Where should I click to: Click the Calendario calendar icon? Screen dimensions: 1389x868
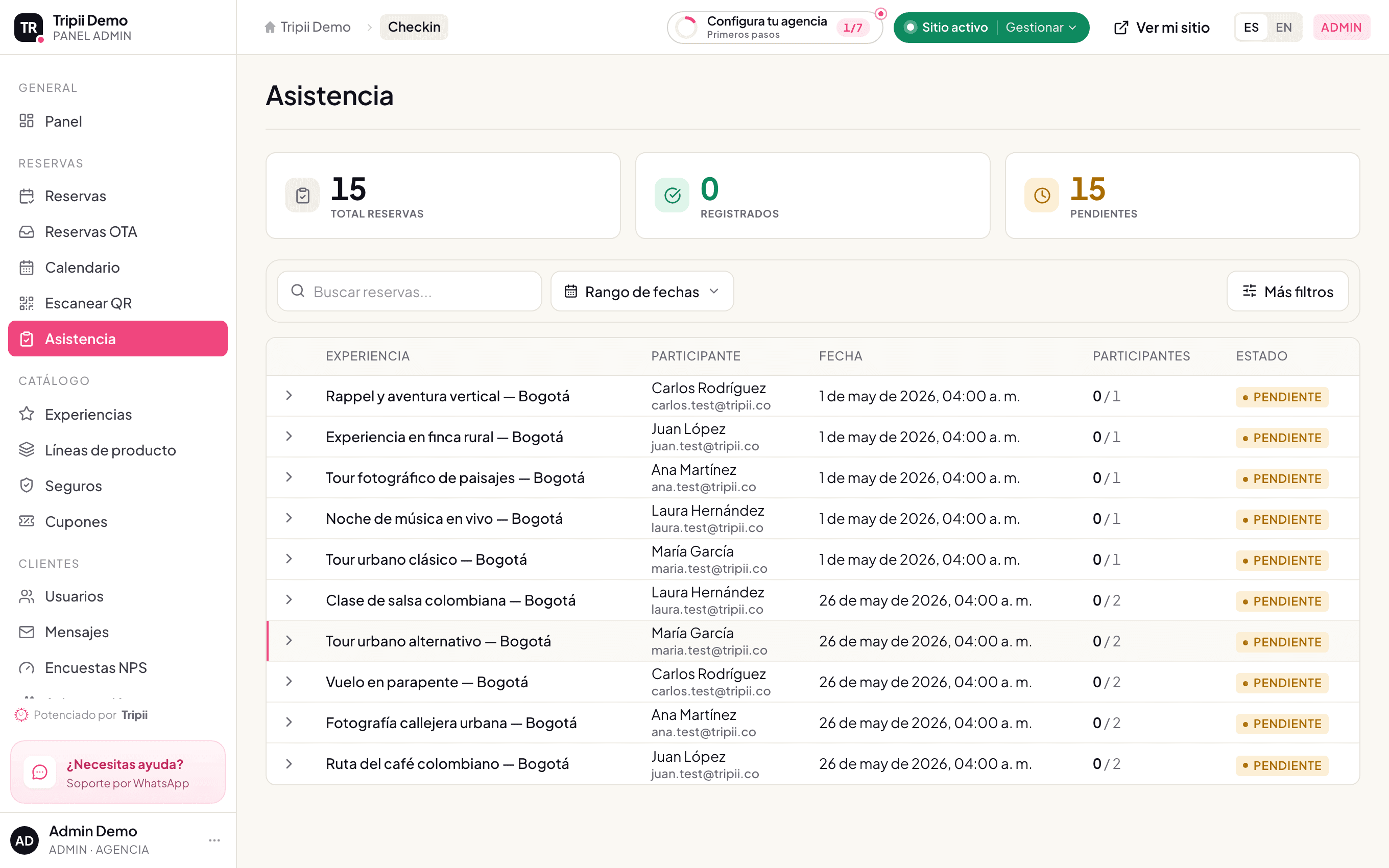(27, 268)
